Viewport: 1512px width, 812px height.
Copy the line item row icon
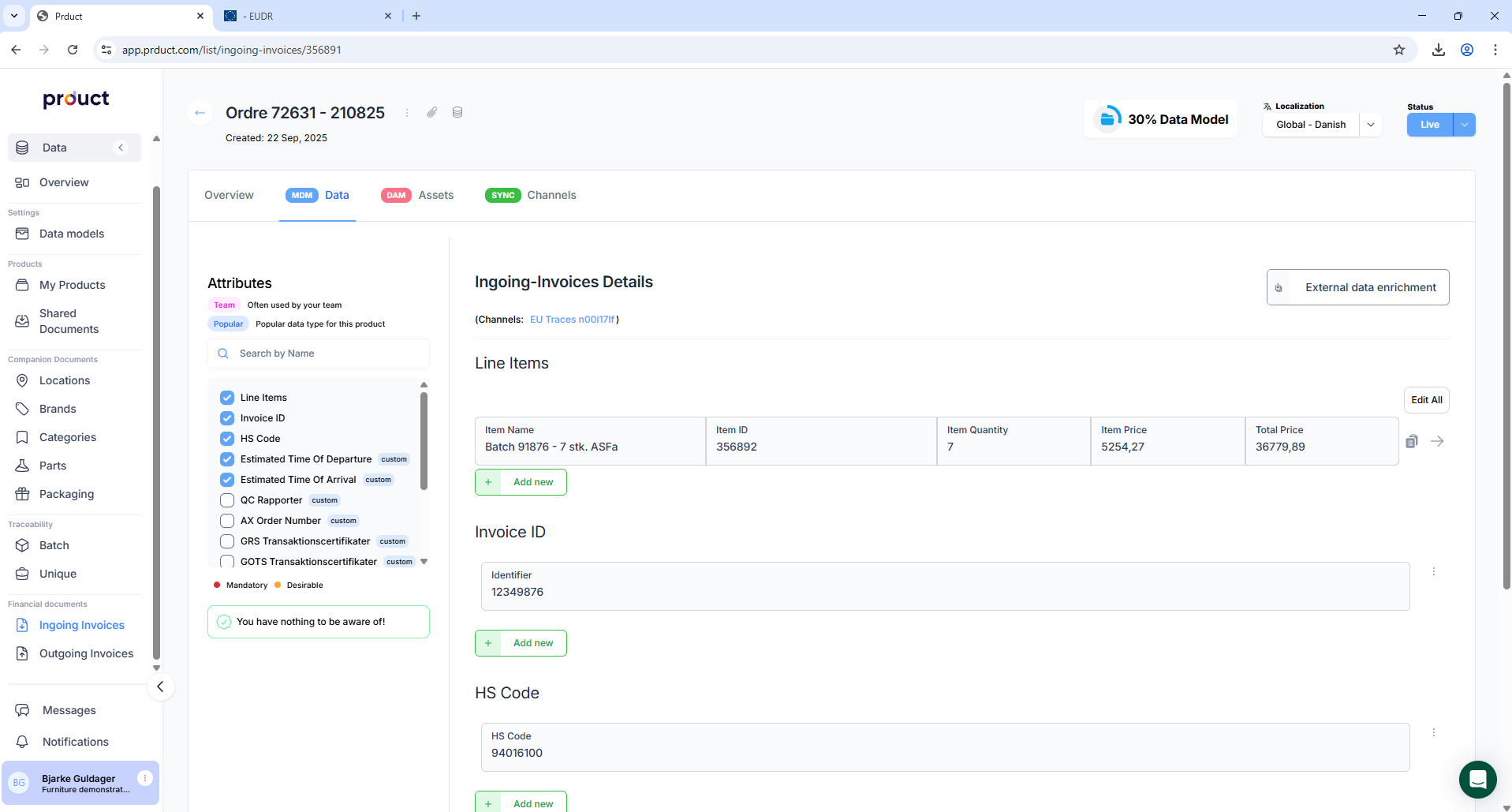pos(1412,441)
